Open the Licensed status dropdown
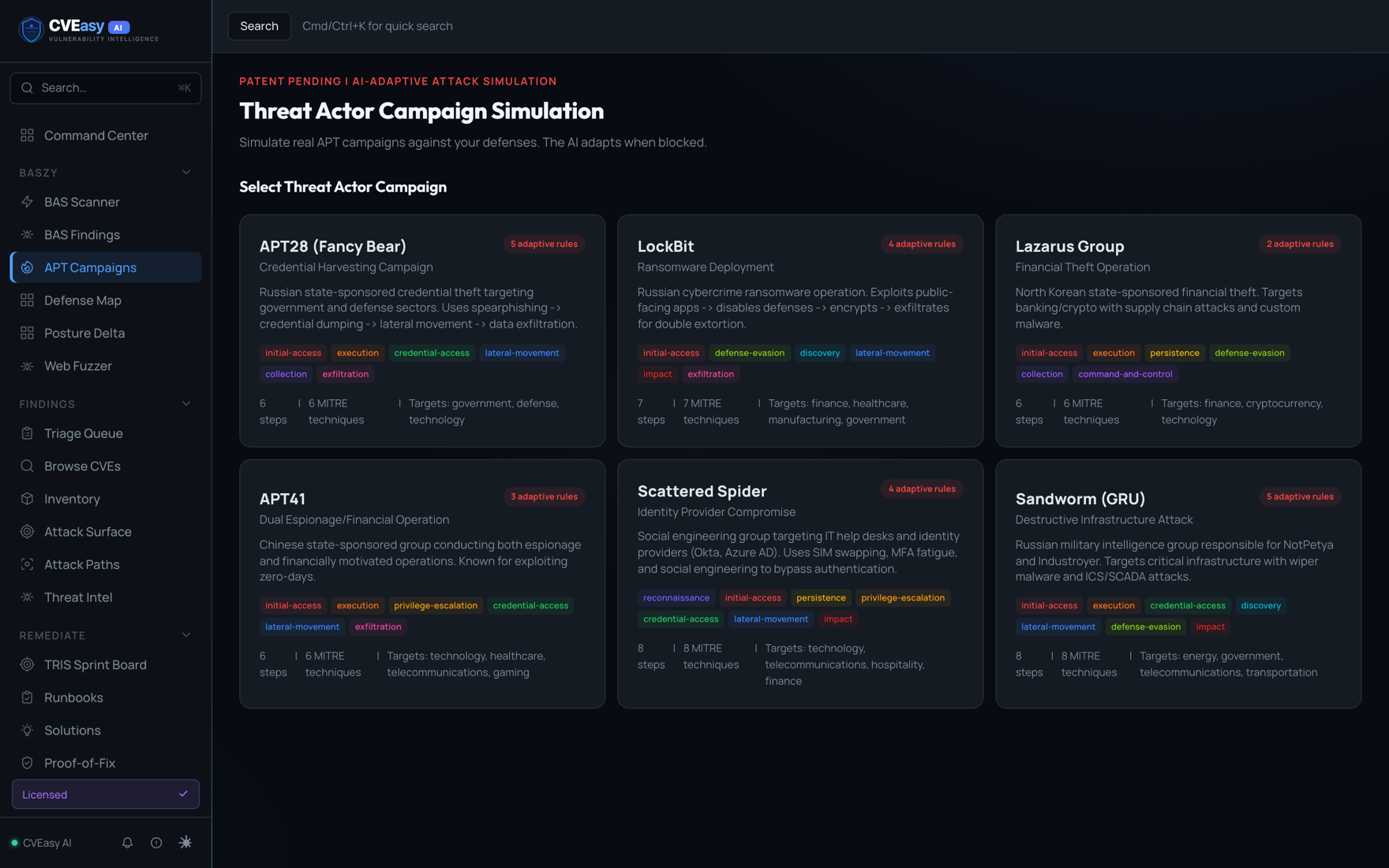 pyautogui.click(x=106, y=795)
